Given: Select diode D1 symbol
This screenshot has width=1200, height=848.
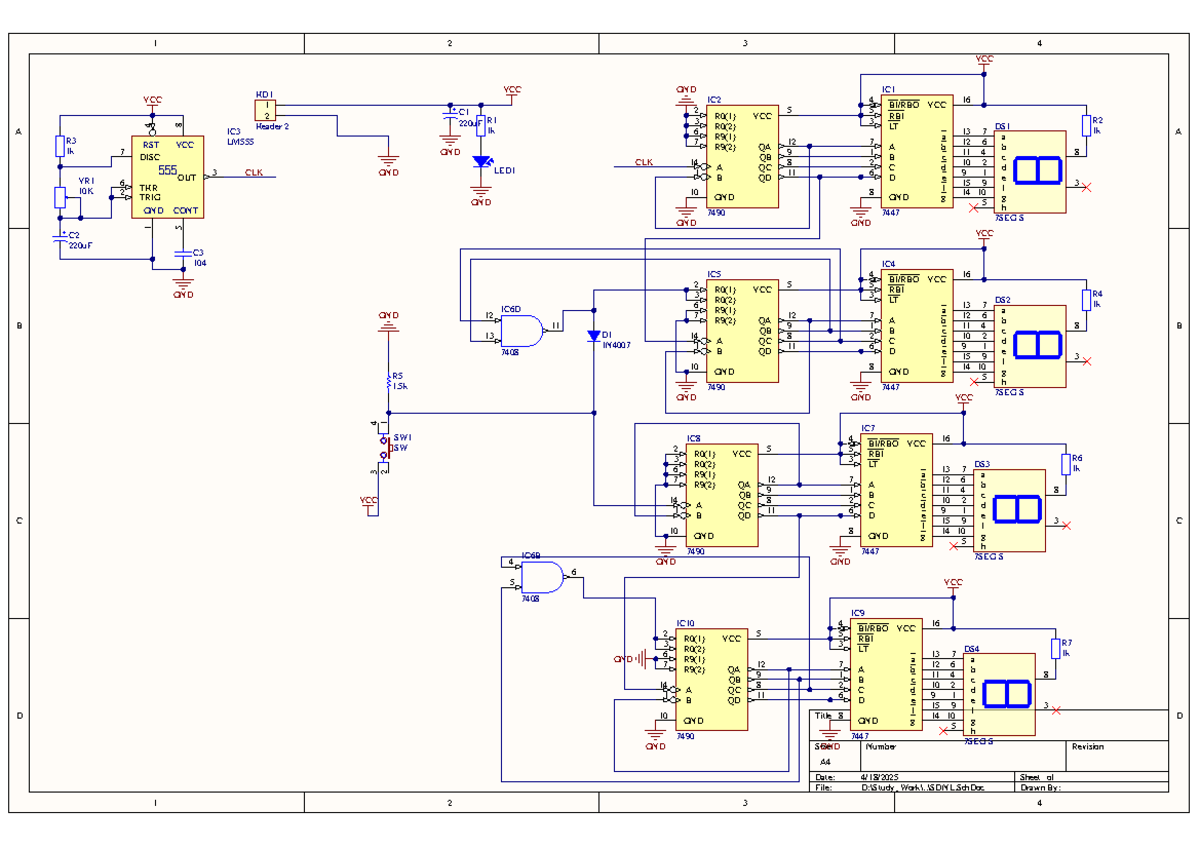Looking at the screenshot, I should point(594,335).
